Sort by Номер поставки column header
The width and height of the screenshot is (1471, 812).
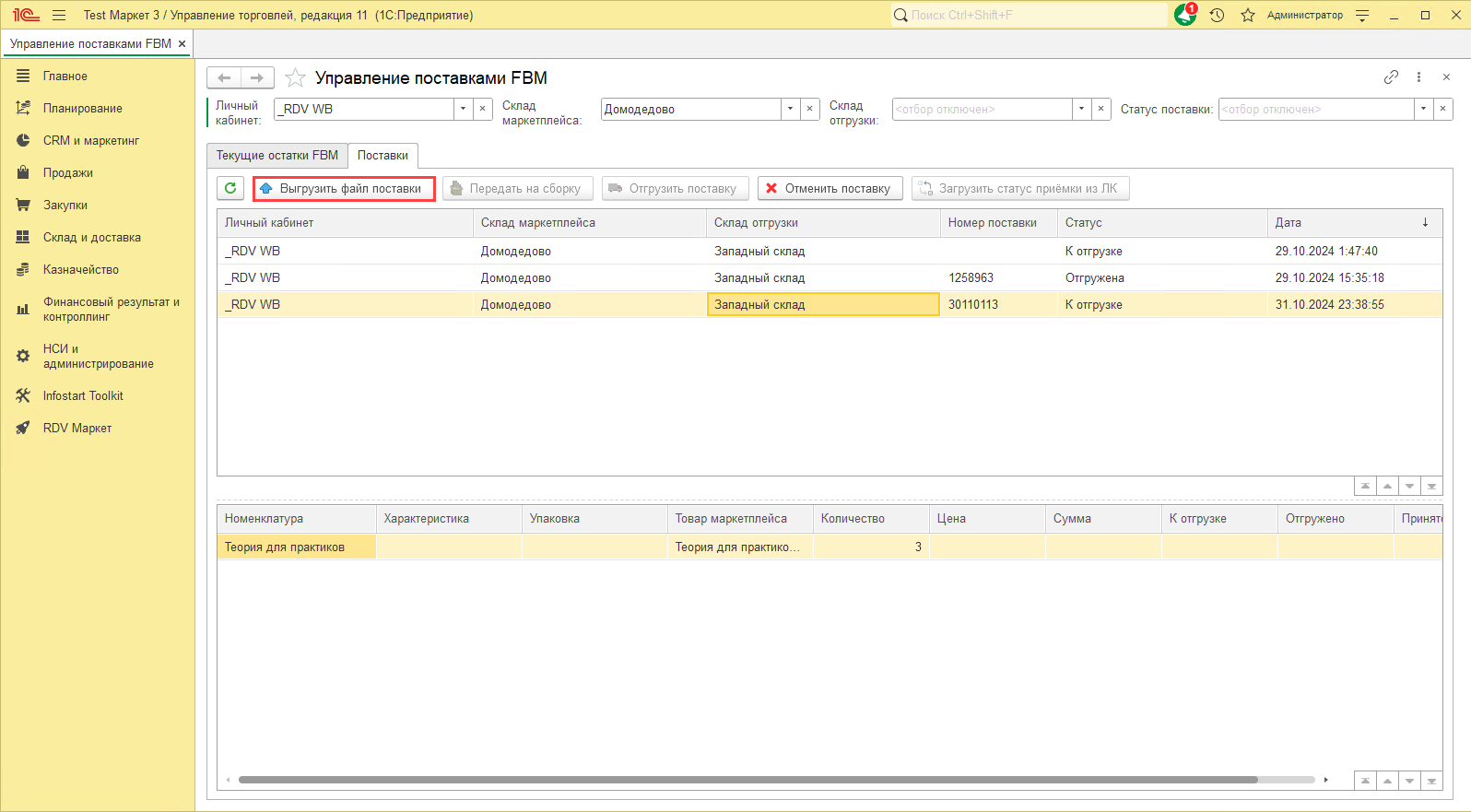999,223
